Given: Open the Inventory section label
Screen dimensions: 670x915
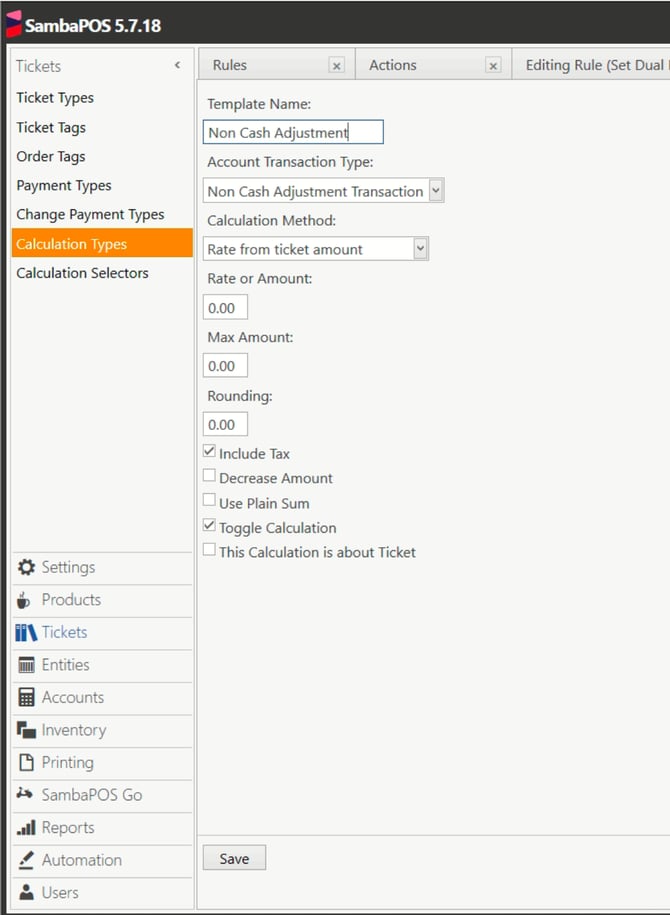Looking at the screenshot, I should click(x=74, y=730).
